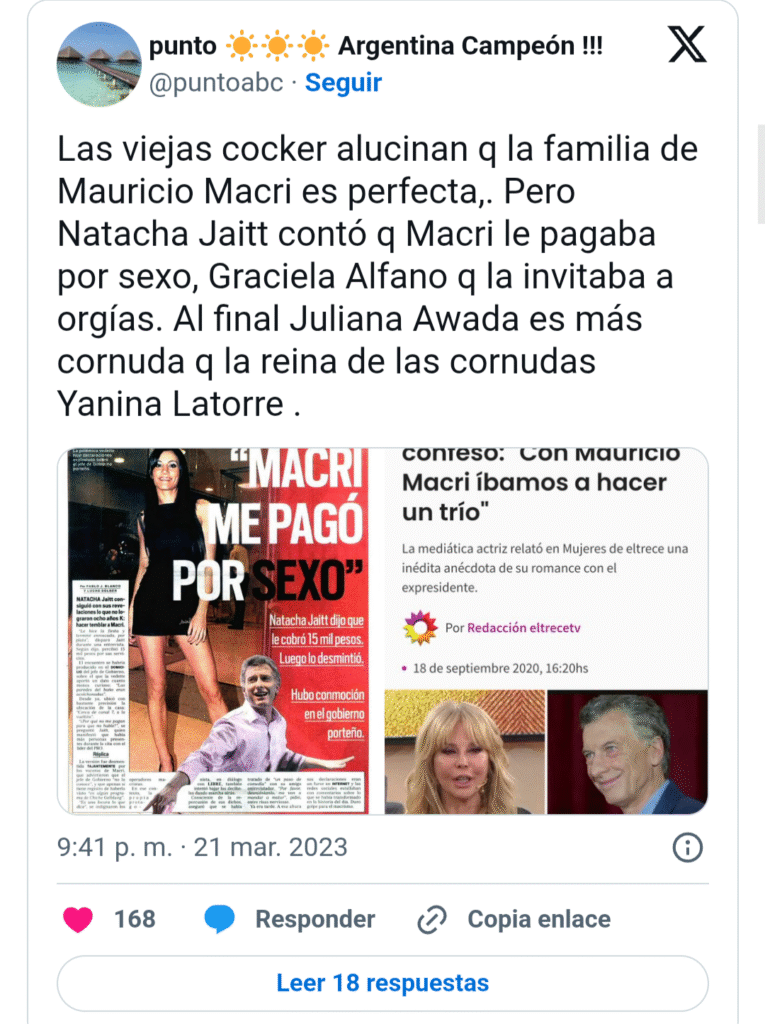Image resolution: width=765 pixels, height=1024 pixels.
Task: Follow the account via Seguir
Action: [343, 83]
